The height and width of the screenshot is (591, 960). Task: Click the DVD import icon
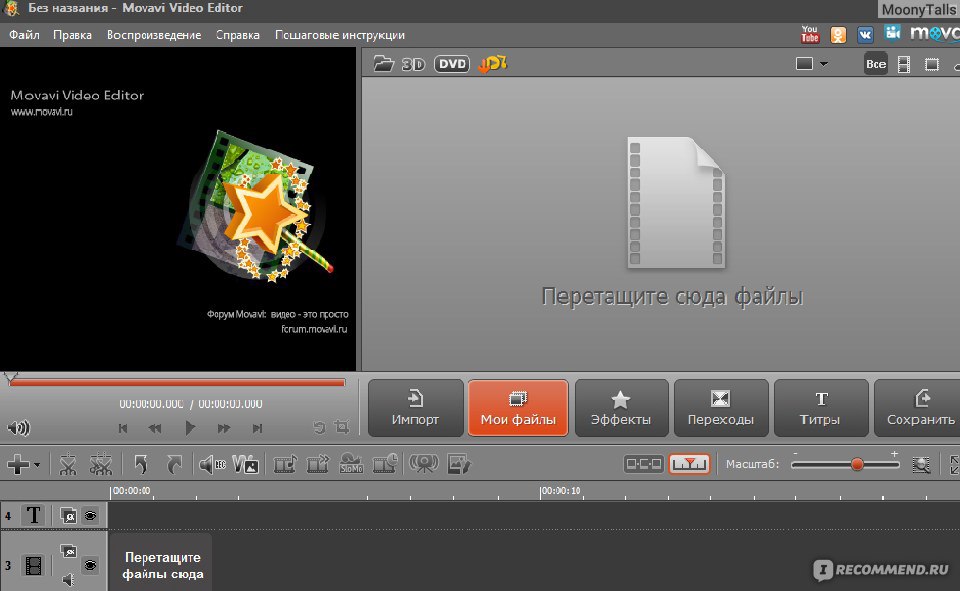pyautogui.click(x=452, y=64)
